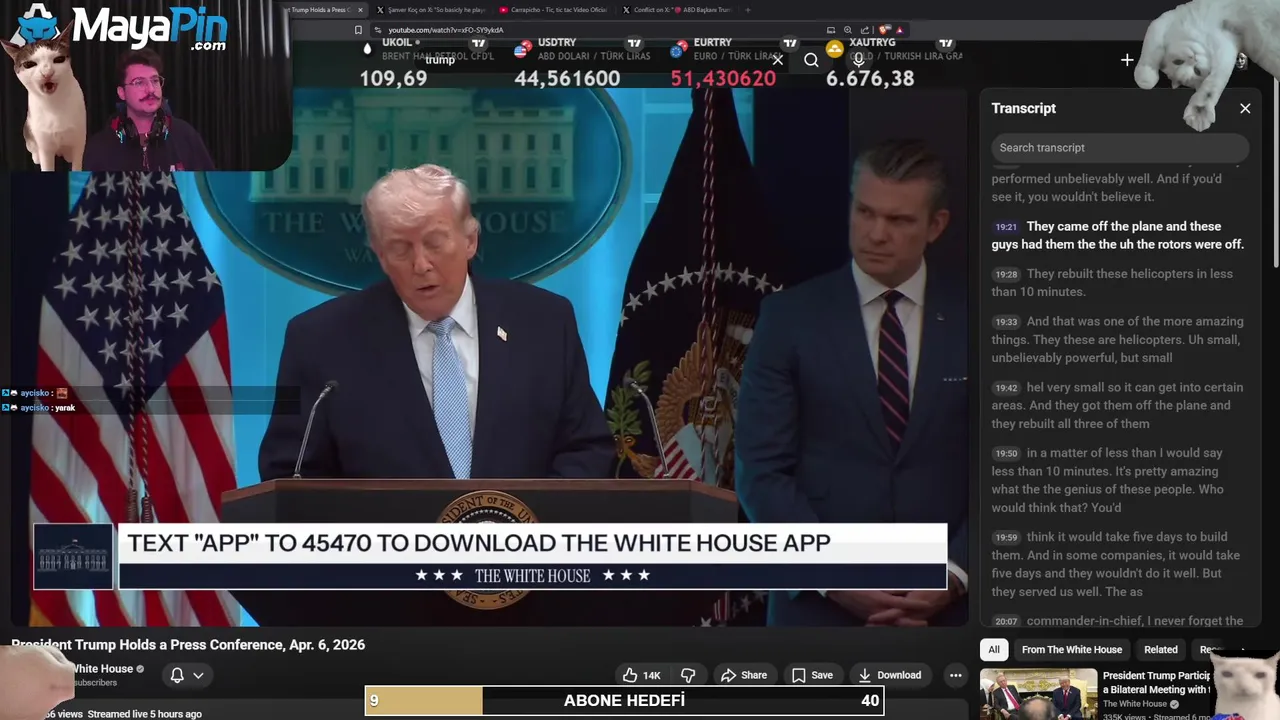Expand the notification chevron next to the bell
Viewport: 1280px width, 720px height.
(x=198, y=675)
